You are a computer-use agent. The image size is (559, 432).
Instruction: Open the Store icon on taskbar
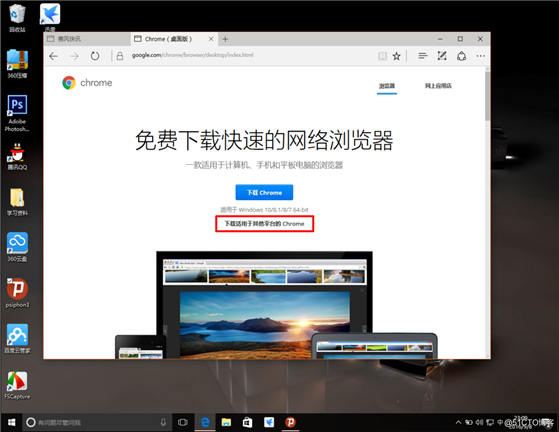point(247,423)
